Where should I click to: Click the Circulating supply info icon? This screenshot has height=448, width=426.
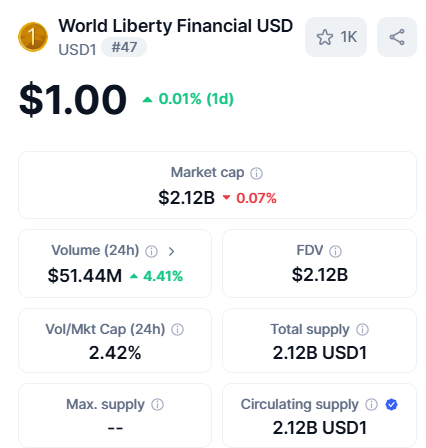click(x=371, y=405)
